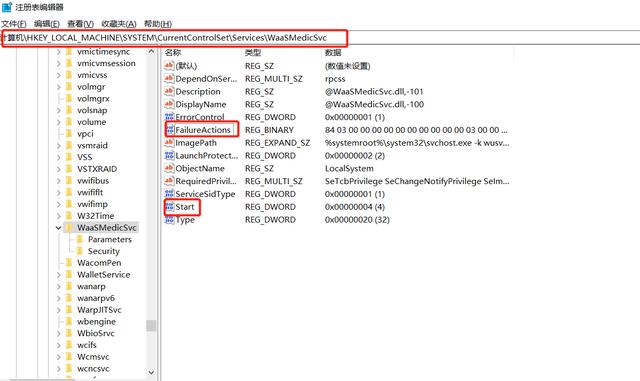
Task: Click the Type DWORD value icon
Action: [x=169, y=220]
